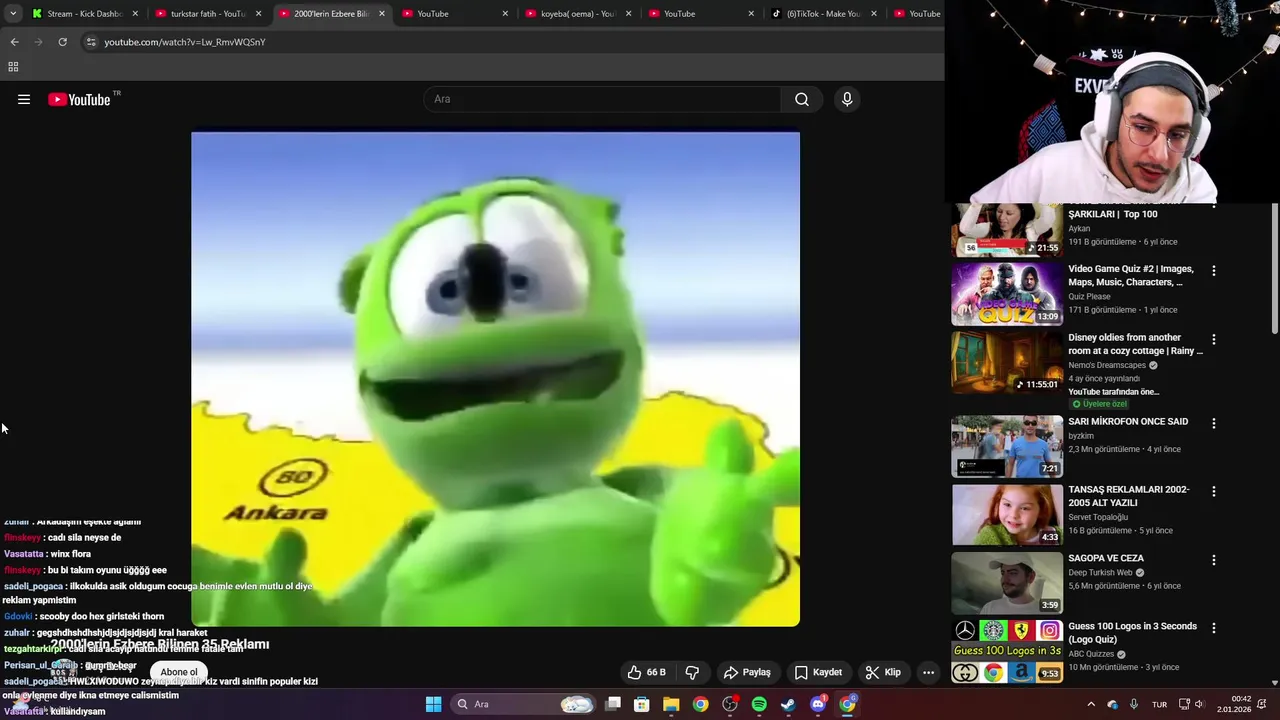The height and width of the screenshot is (720, 1280).
Task: Open the Deep Turkish Web channel link
Action: [x=1100, y=573]
